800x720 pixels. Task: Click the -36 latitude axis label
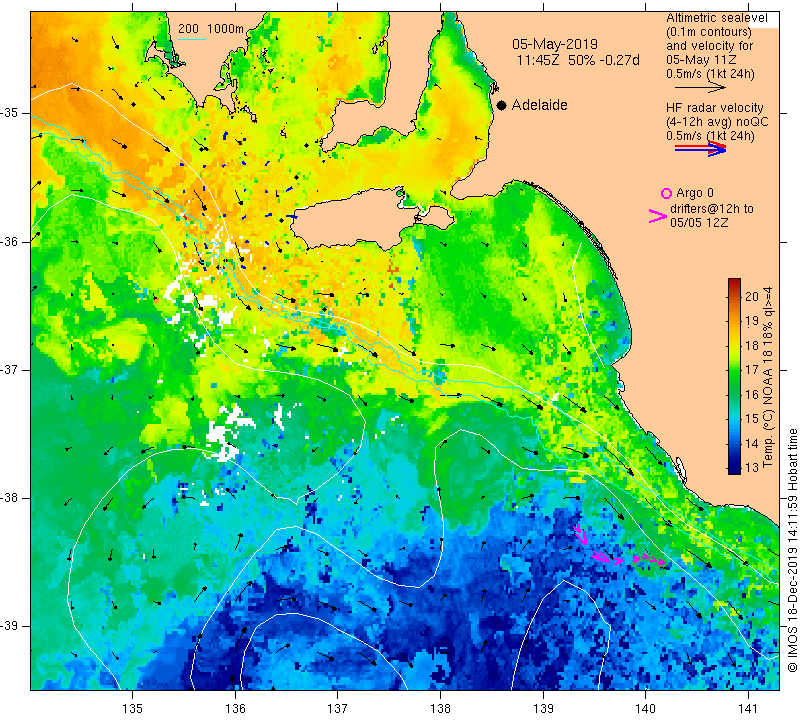pos(10,241)
